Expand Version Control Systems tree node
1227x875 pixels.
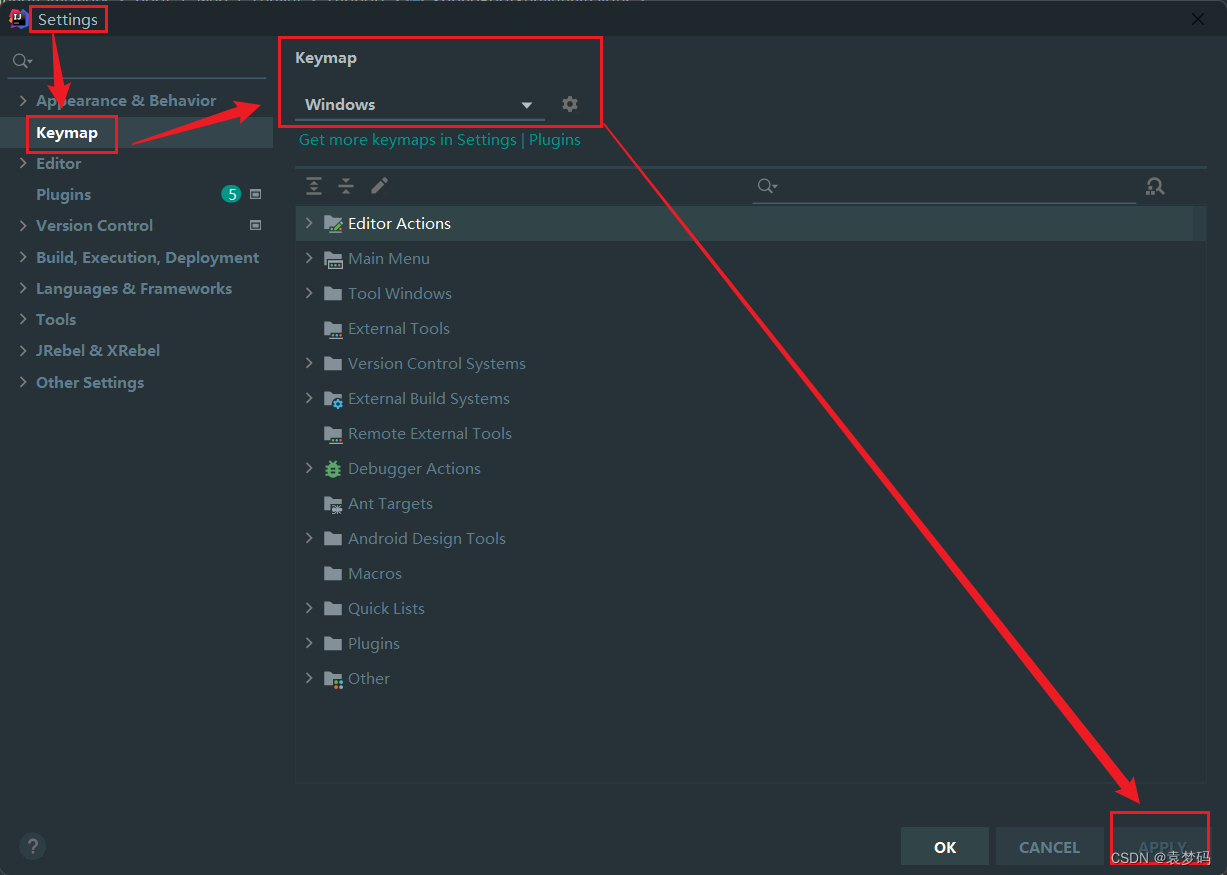[309, 363]
